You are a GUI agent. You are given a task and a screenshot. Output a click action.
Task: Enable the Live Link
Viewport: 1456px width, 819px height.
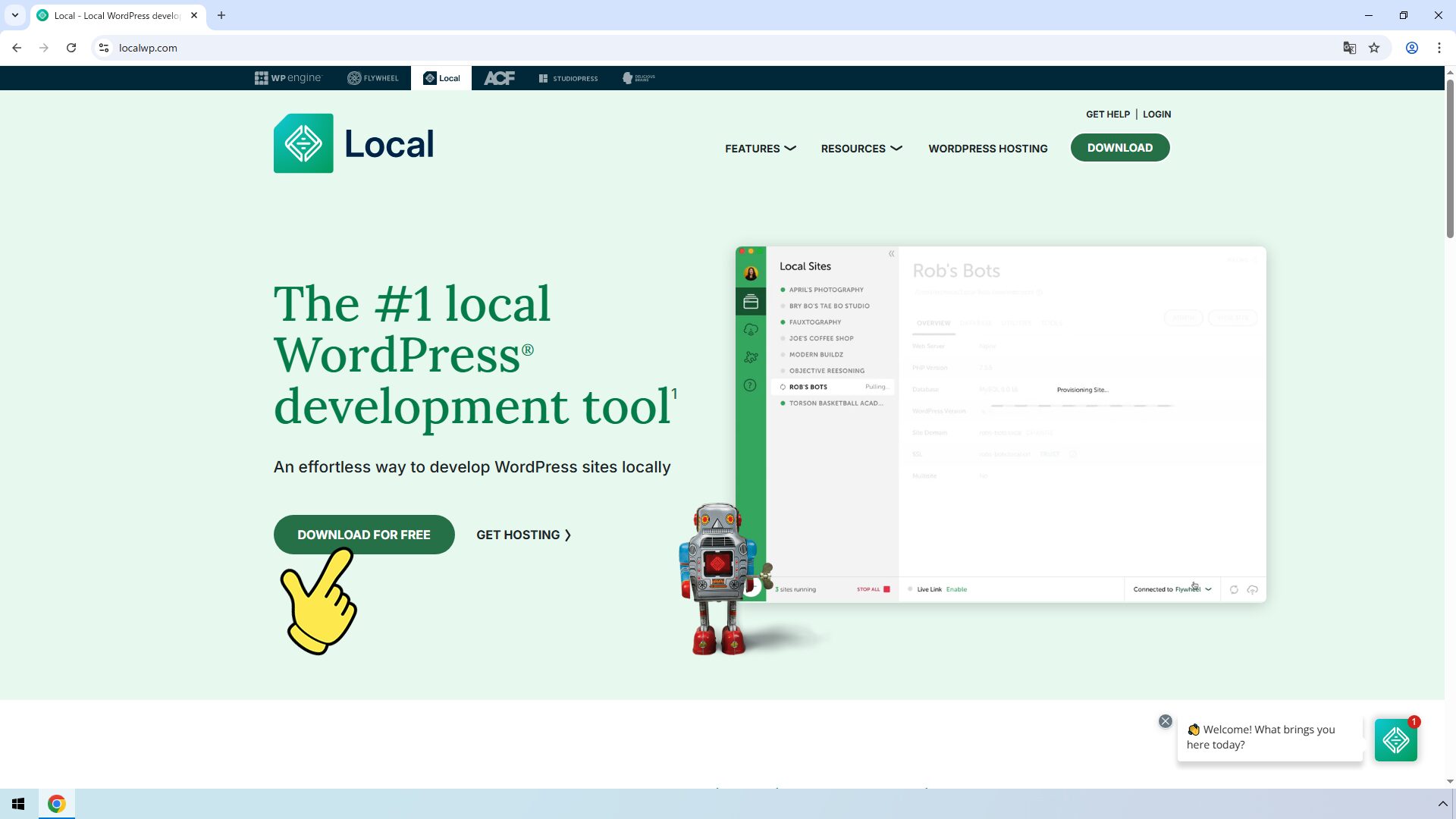click(x=956, y=589)
